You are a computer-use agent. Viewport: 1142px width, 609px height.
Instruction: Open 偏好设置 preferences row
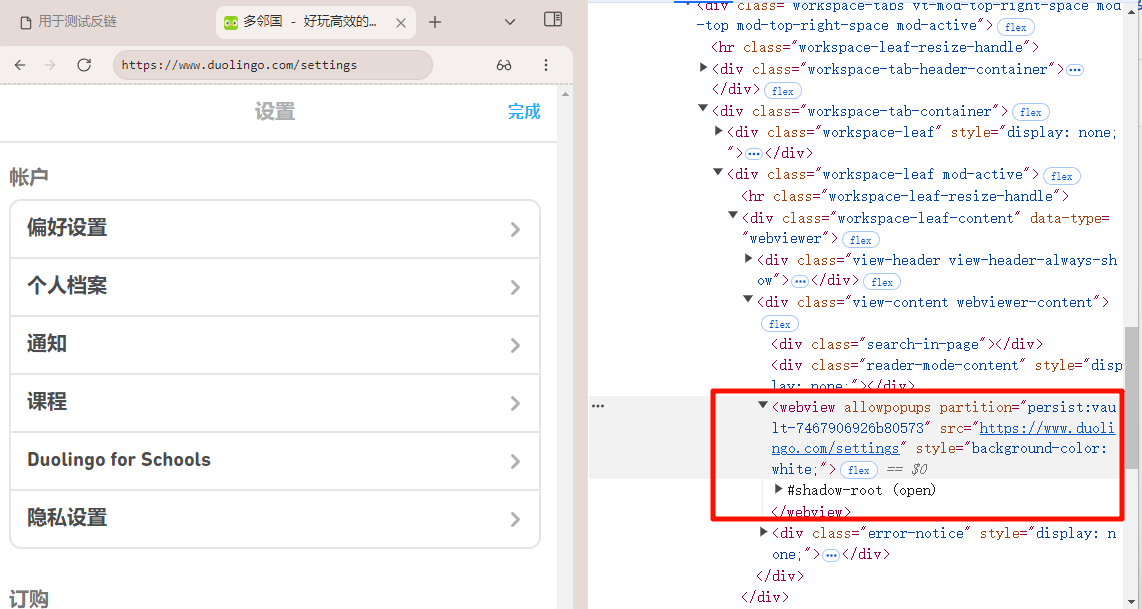[x=275, y=229]
